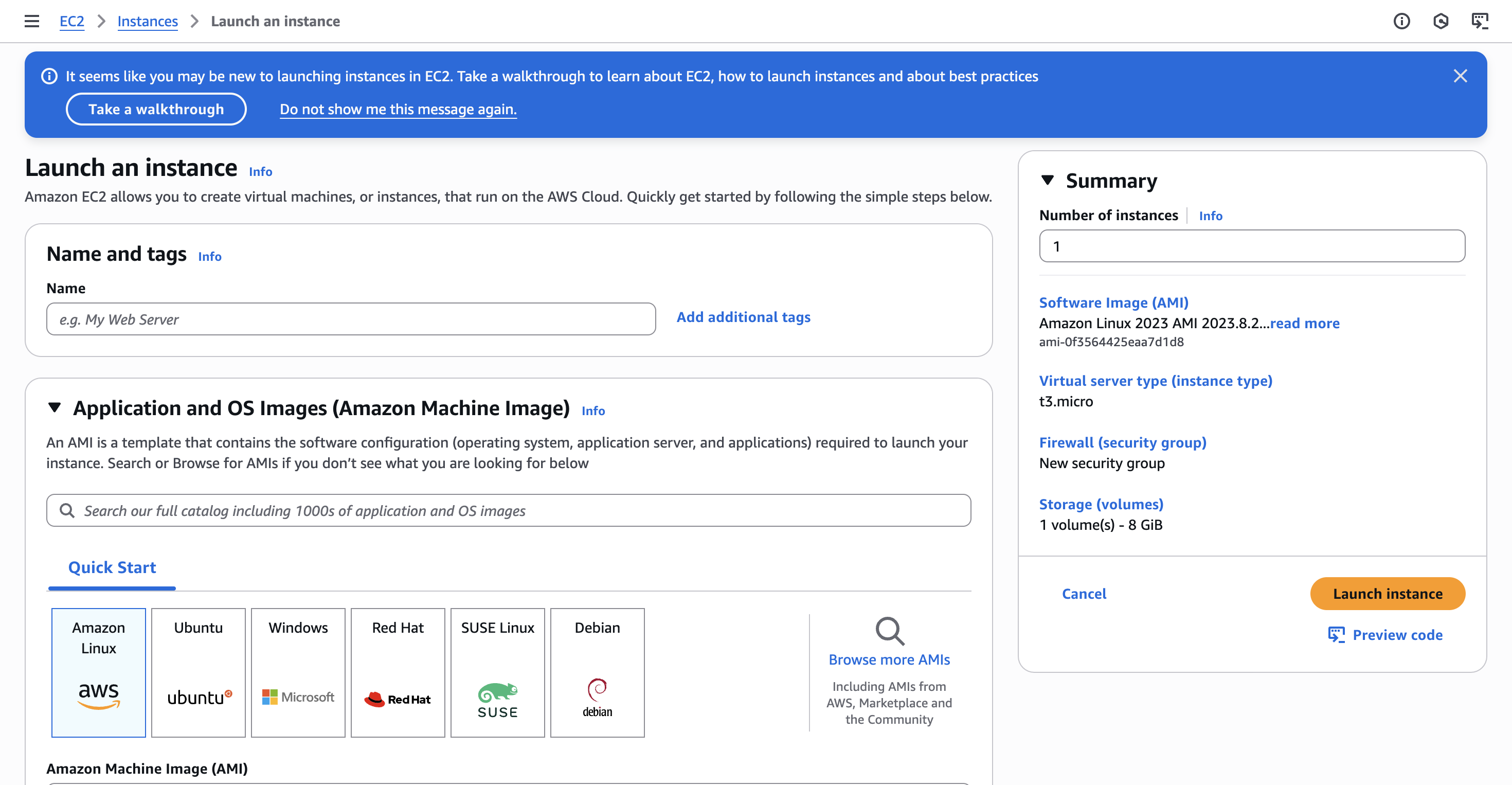Dismiss the blue walkthrough banner
Viewport: 1512px width, 785px height.
[1460, 76]
